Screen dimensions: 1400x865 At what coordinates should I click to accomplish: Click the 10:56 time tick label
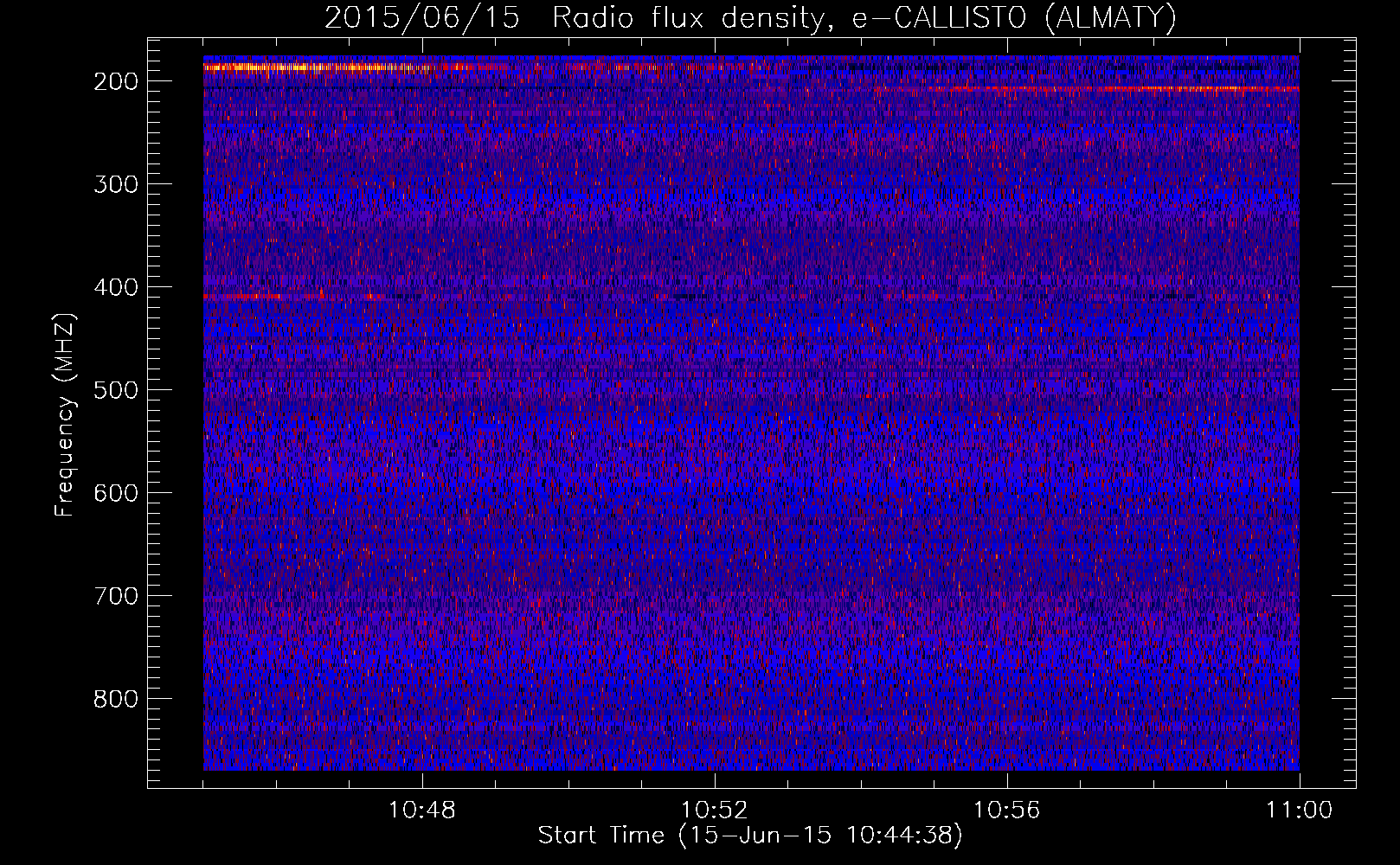[1007, 811]
